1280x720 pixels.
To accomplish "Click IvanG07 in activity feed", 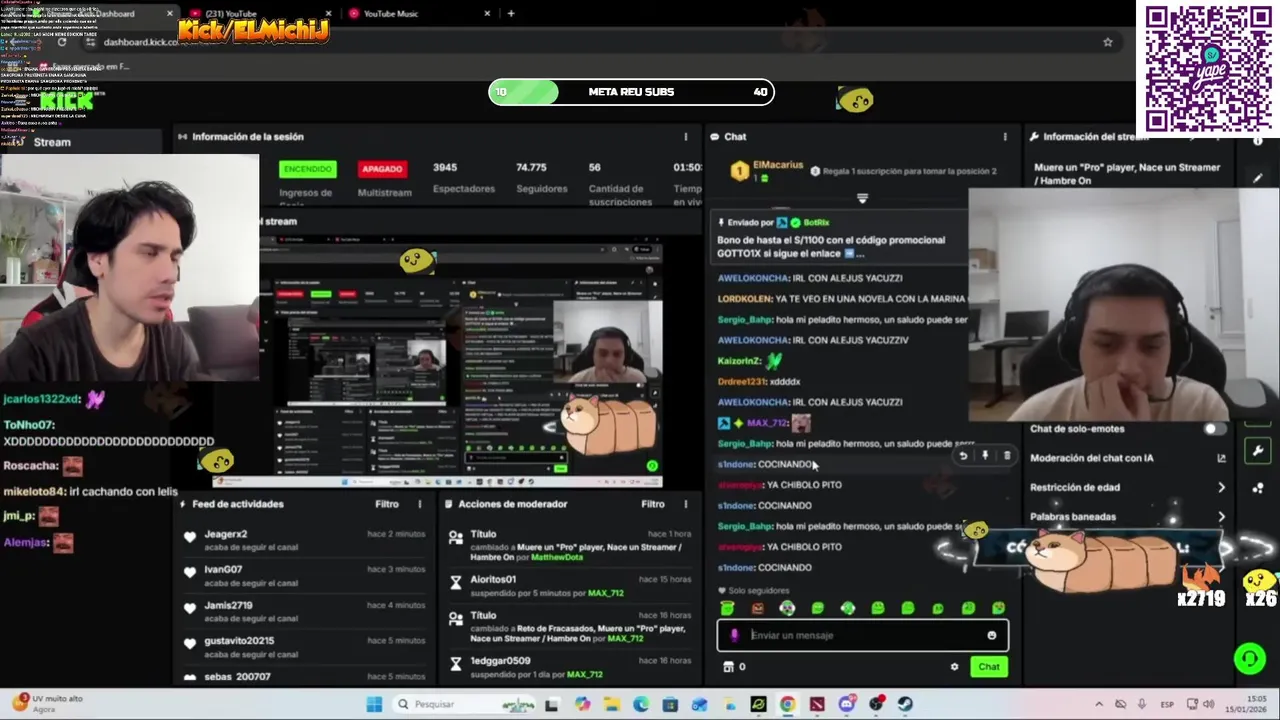I will coord(223,570).
